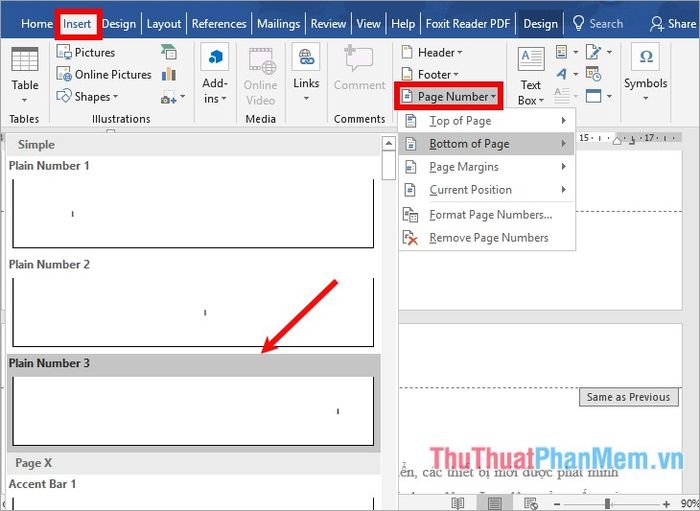Image resolution: width=700 pixels, height=511 pixels.
Task: Click the Same as Previous tag
Action: 629,397
